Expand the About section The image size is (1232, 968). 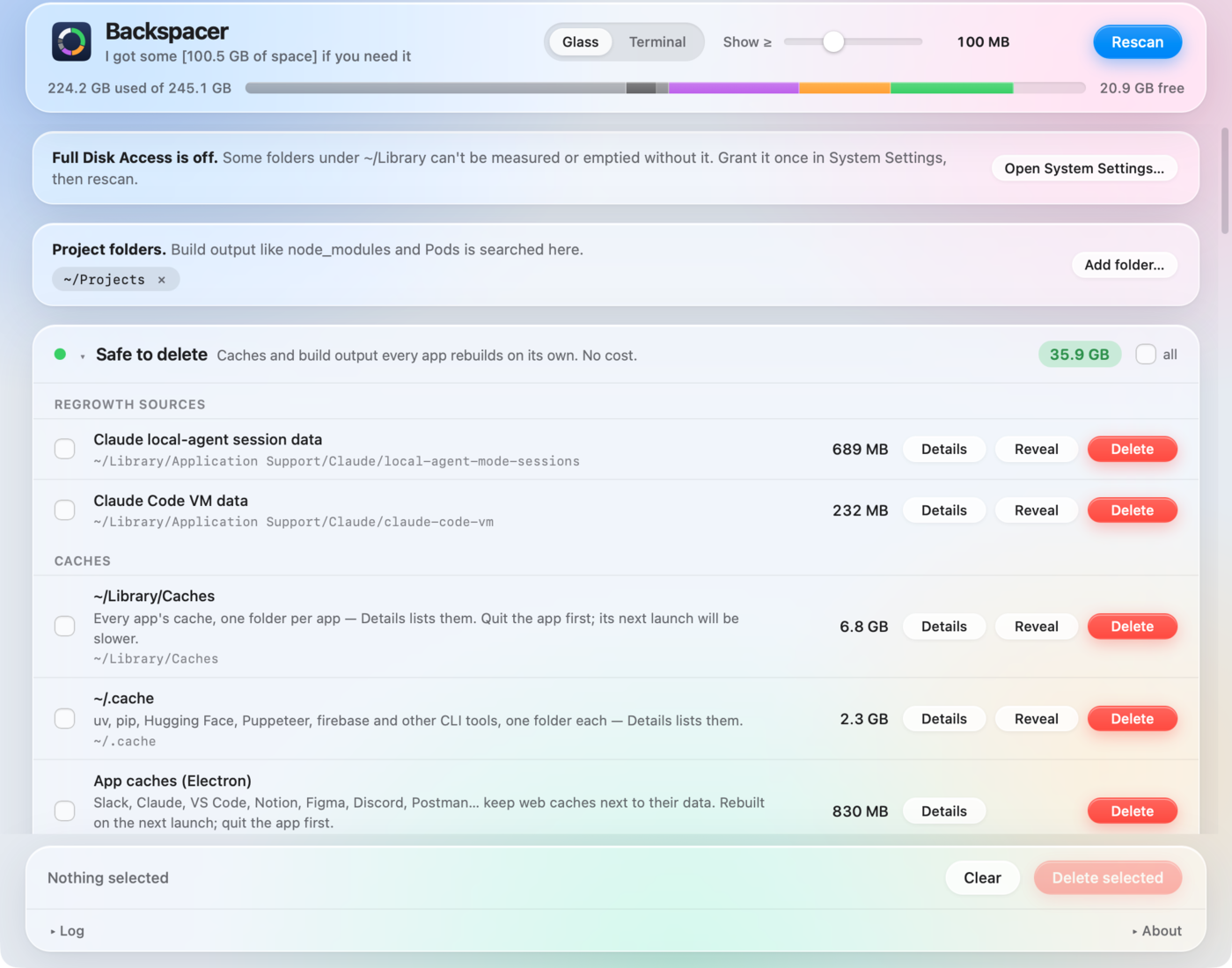click(1157, 931)
